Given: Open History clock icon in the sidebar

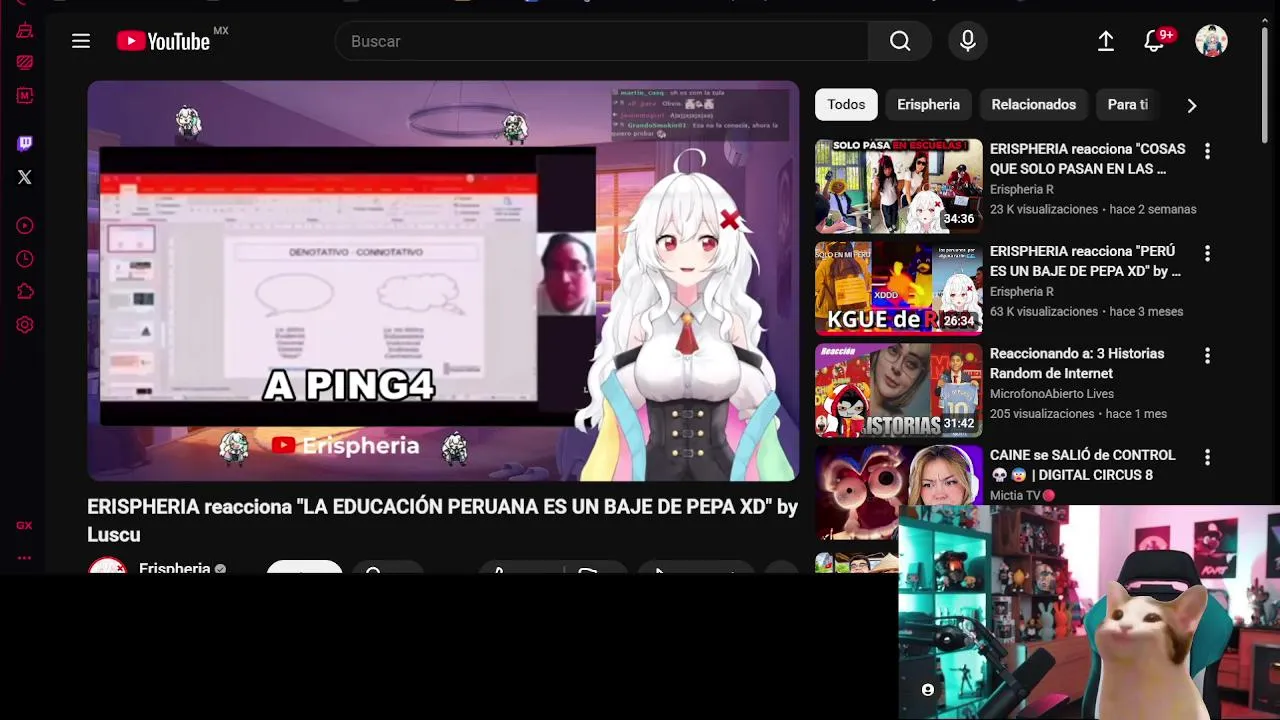Looking at the screenshot, I should [25, 259].
